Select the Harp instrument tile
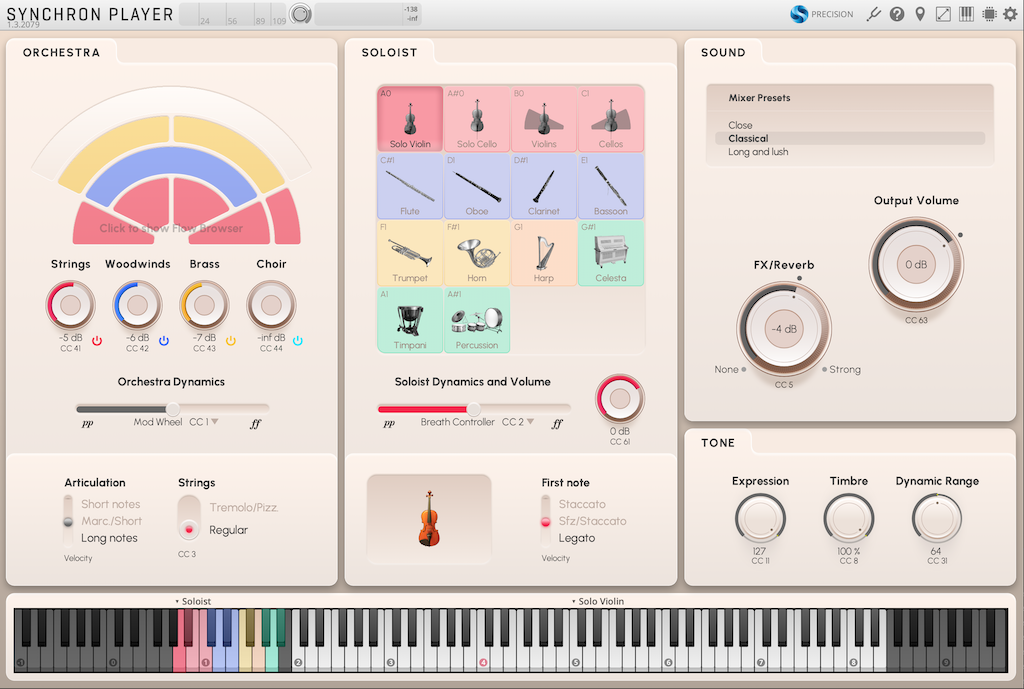1024x689 pixels. click(544, 253)
